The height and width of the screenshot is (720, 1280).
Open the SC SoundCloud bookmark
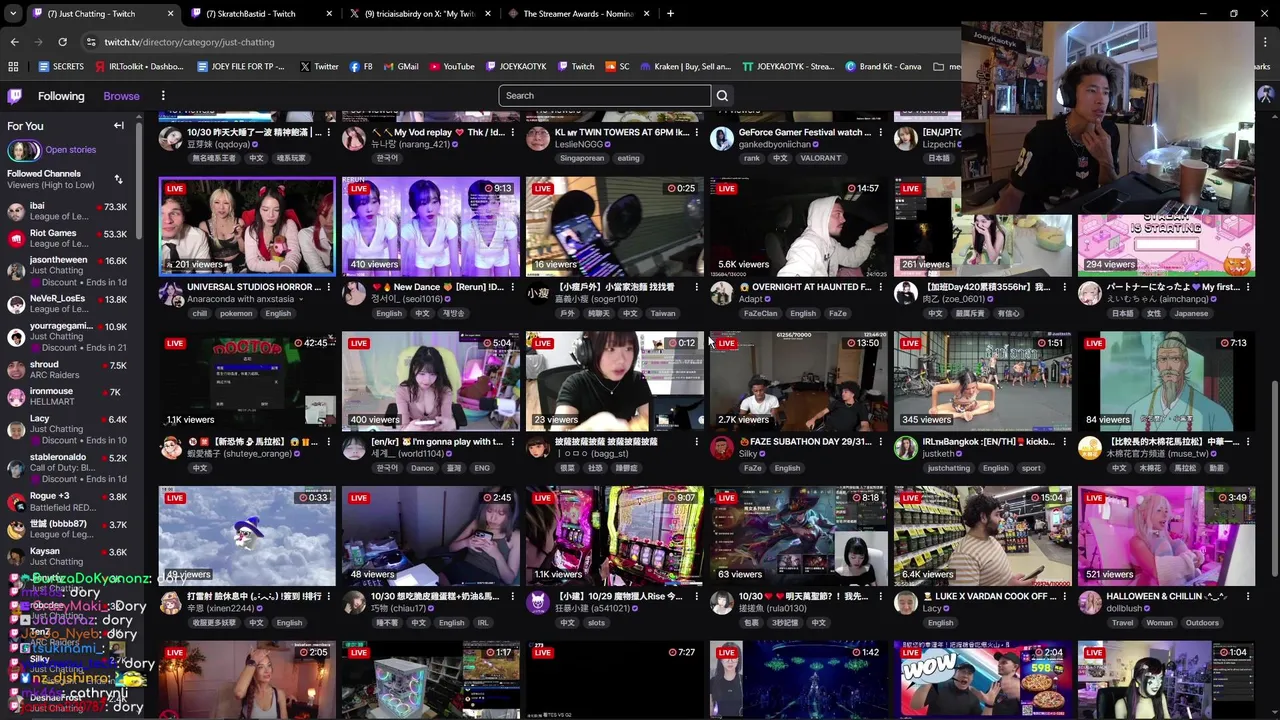[616, 67]
